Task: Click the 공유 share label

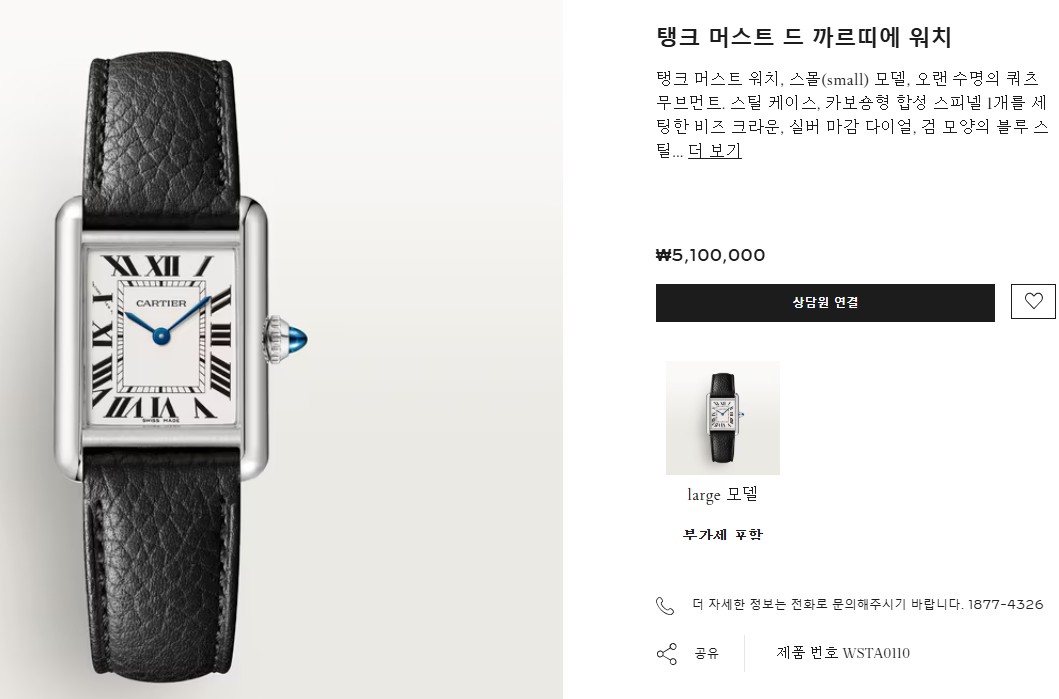Action: coord(706,653)
